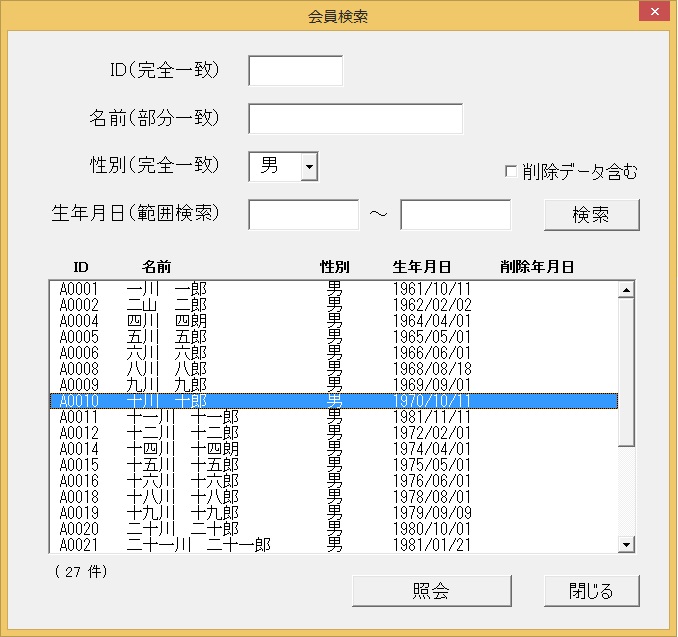Click the list scroll up arrow
678x637 pixels.
[626, 290]
